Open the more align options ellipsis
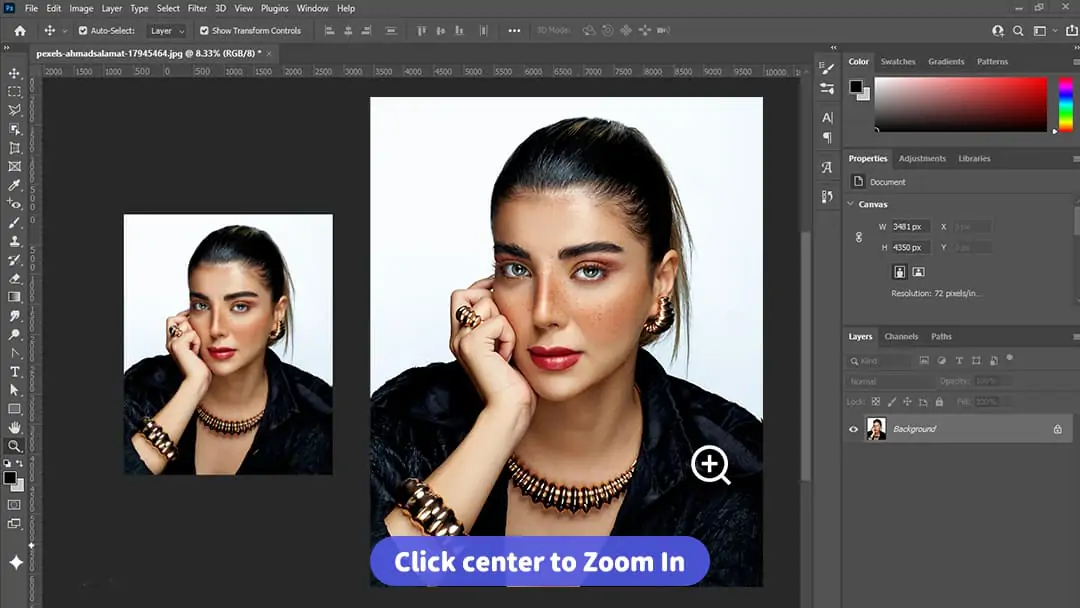The image size is (1080, 608). click(x=514, y=30)
